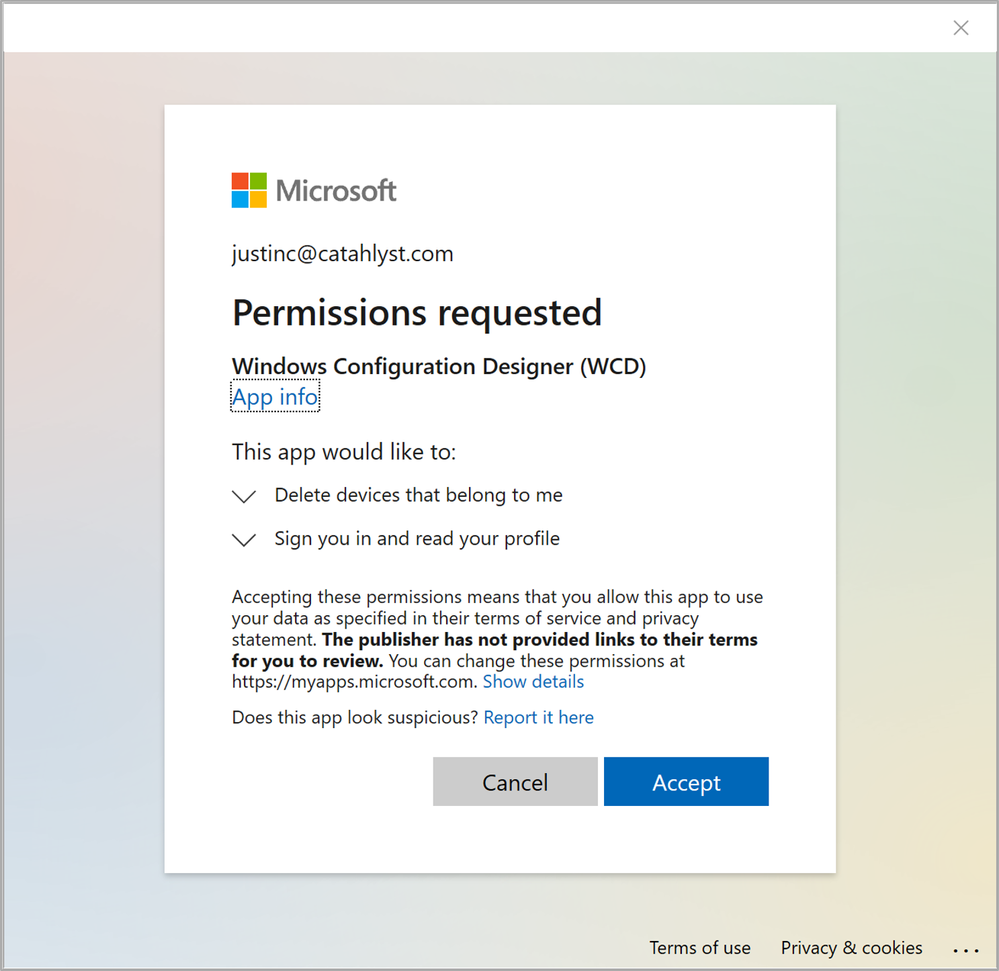Report suspicious app via Report it here

point(538,717)
